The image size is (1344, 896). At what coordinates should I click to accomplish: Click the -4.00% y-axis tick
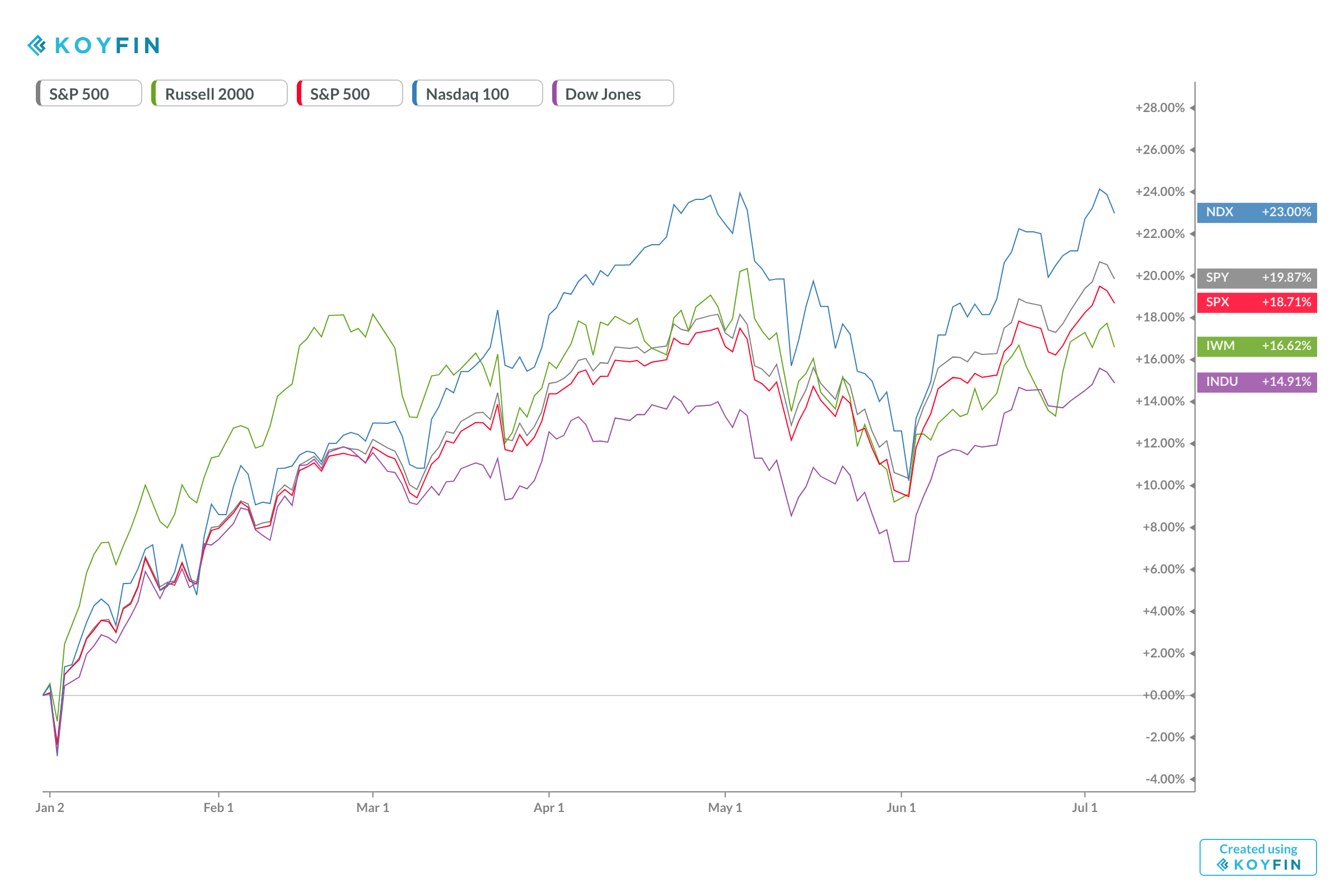pos(1164,780)
